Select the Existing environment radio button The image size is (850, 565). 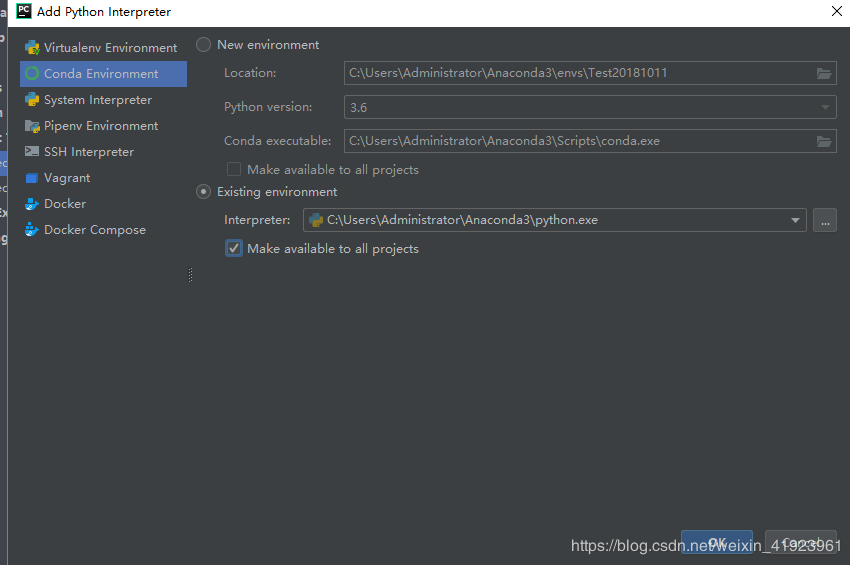(203, 191)
